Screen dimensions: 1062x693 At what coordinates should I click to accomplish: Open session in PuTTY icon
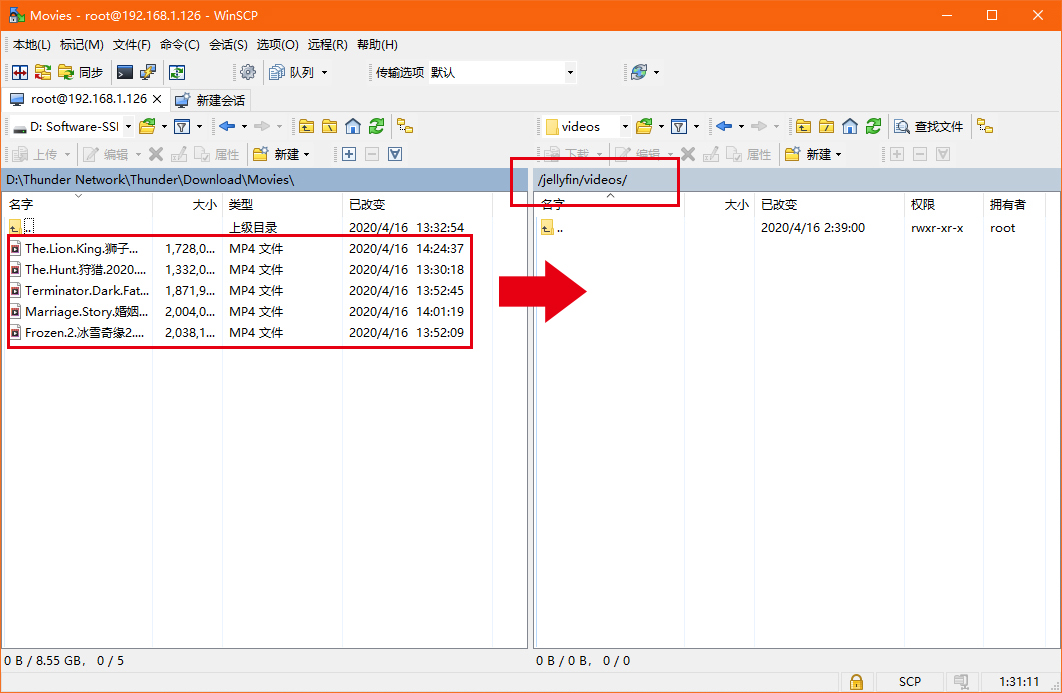click(x=148, y=72)
